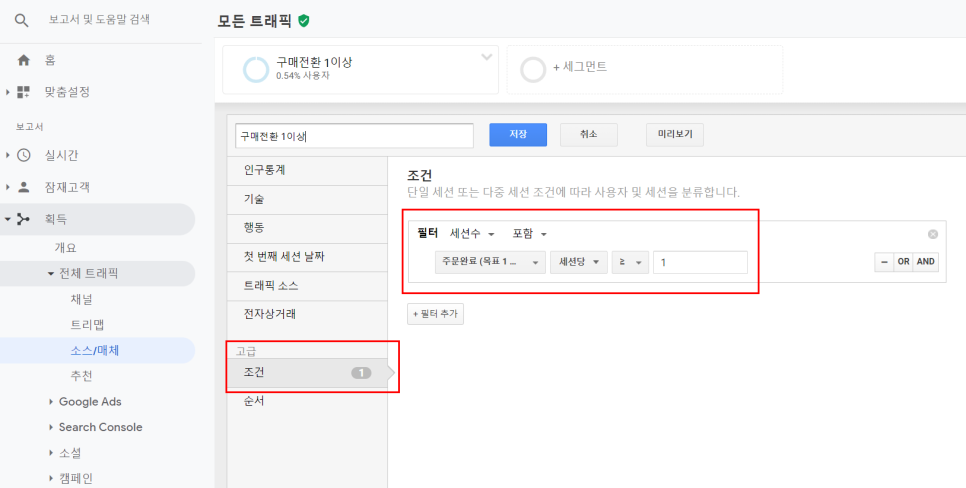The image size is (966, 488).
Task: Add a segment via + 세그먼트
Action: (580, 67)
